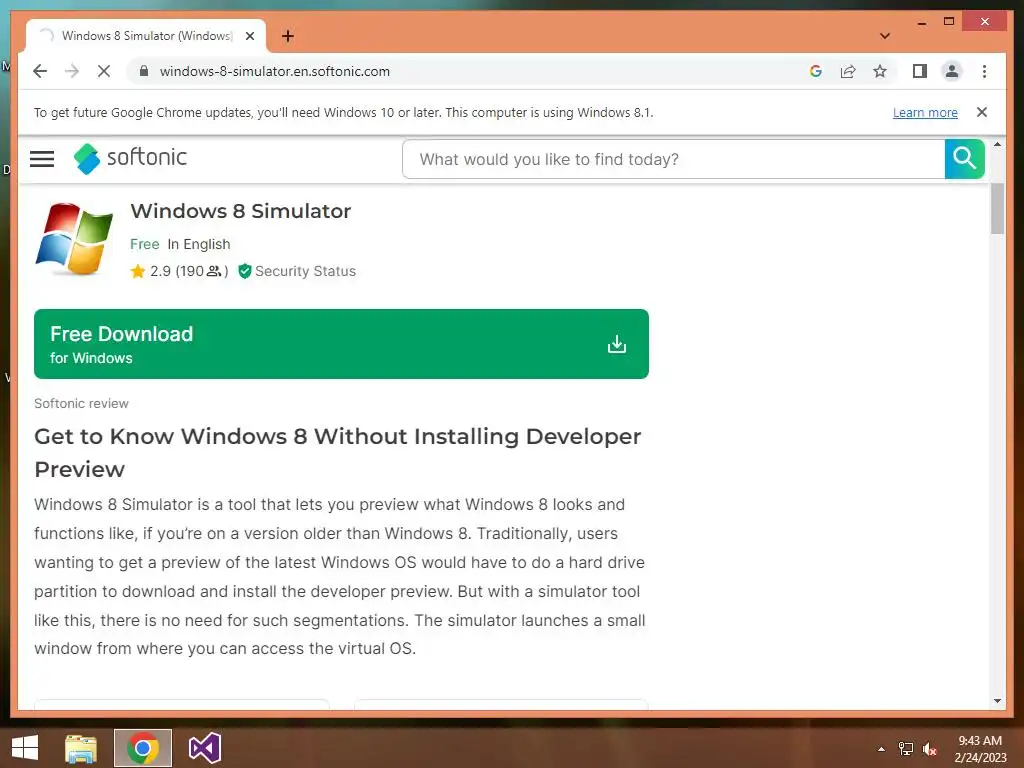Focus the Softonic search field
1024x768 pixels.
coord(673,159)
